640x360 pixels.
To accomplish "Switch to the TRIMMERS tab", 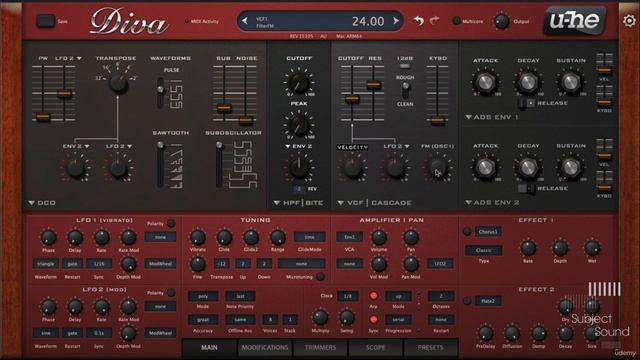I will pos(320,348).
